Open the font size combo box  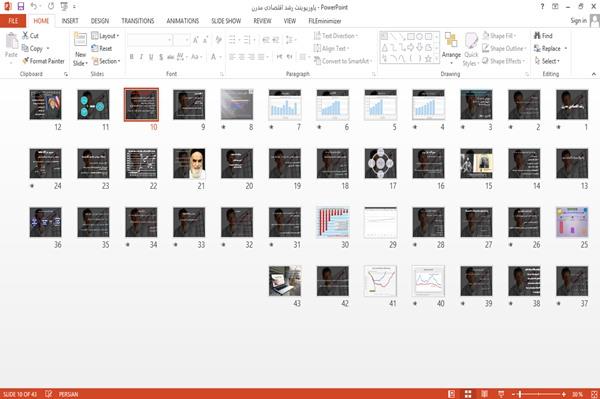point(182,40)
